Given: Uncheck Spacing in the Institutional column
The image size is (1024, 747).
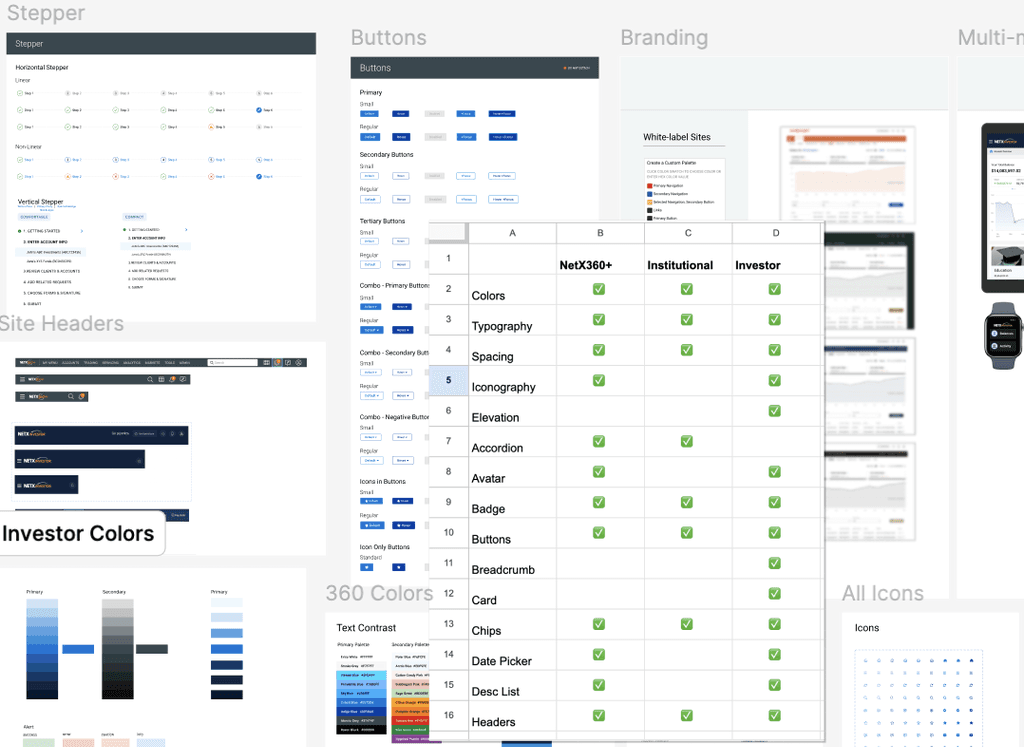Looking at the screenshot, I should pos(686,350).
